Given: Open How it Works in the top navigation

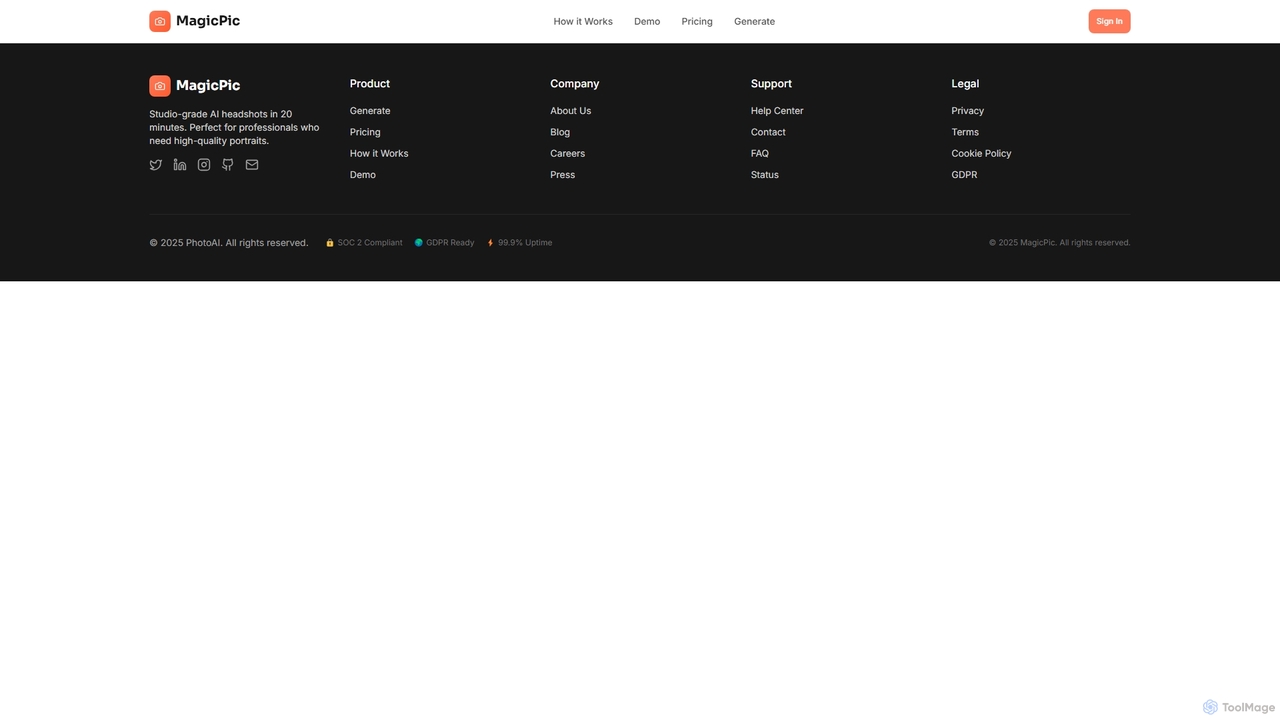Looking at the screenshot, I should [583, 21].
